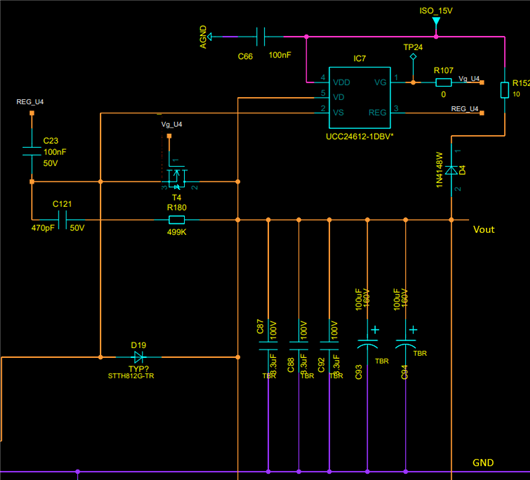Click the GND net label
The height and width of the screenshot is (480, 530).
coord(483,462)
